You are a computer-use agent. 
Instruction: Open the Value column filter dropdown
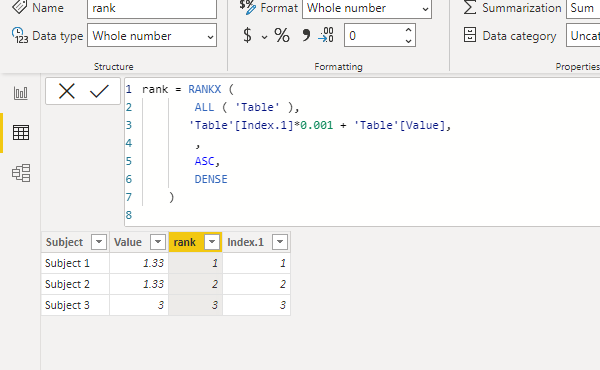coord(158,242)
